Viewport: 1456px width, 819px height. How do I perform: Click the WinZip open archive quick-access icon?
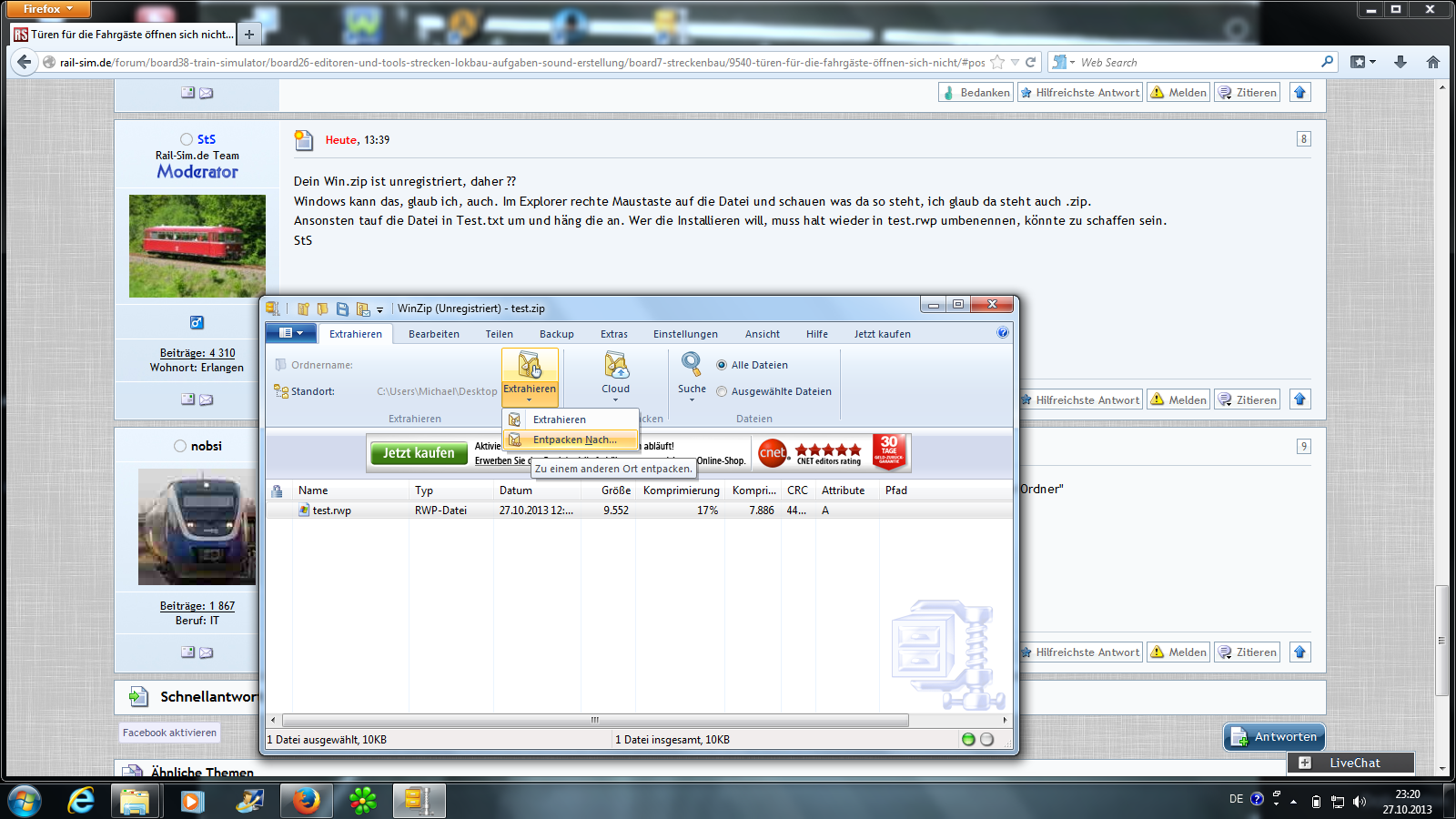click(x=322, y=308)
